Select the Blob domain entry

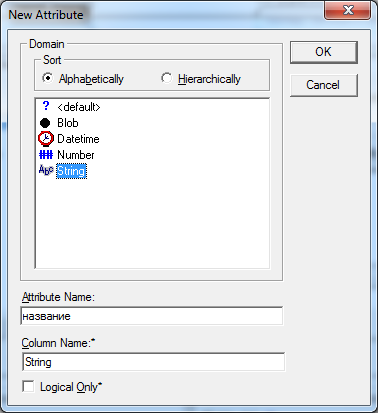pyautogui.click(x=68, y=123)
